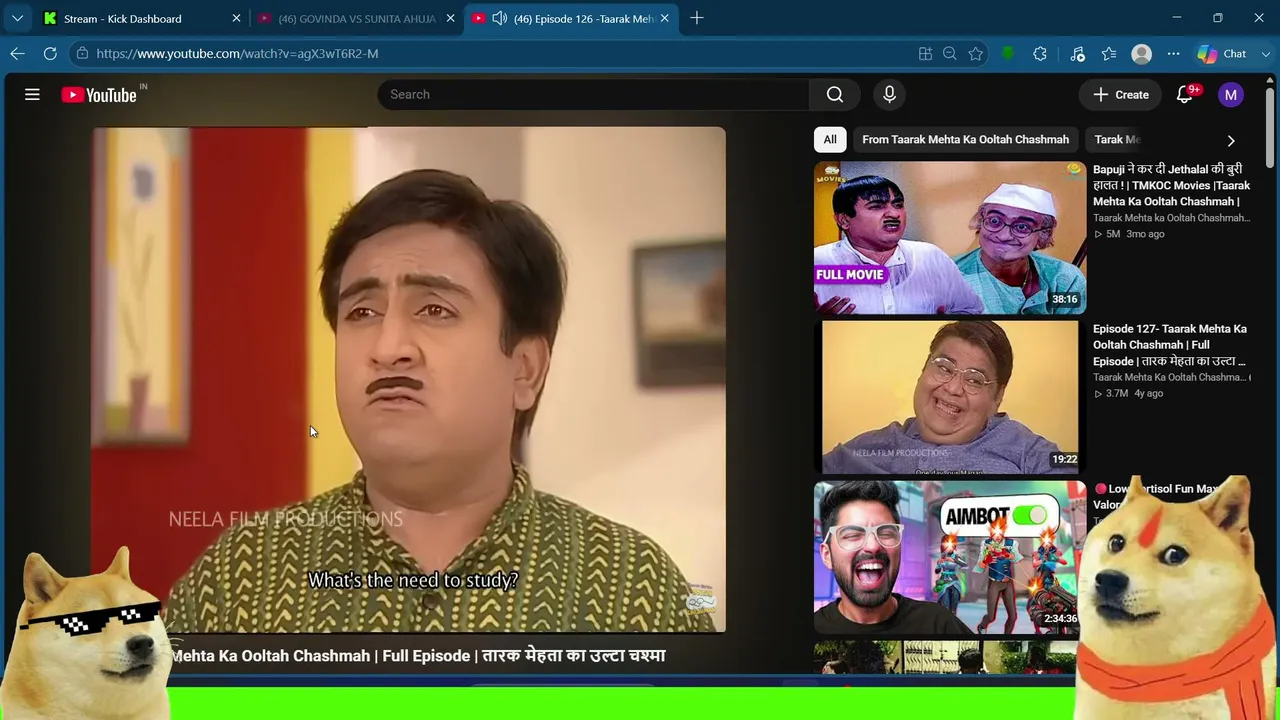1280x720 pixels.
Task: Mute audio on the Episode 126 tab
Action: [x=500, y=18]
